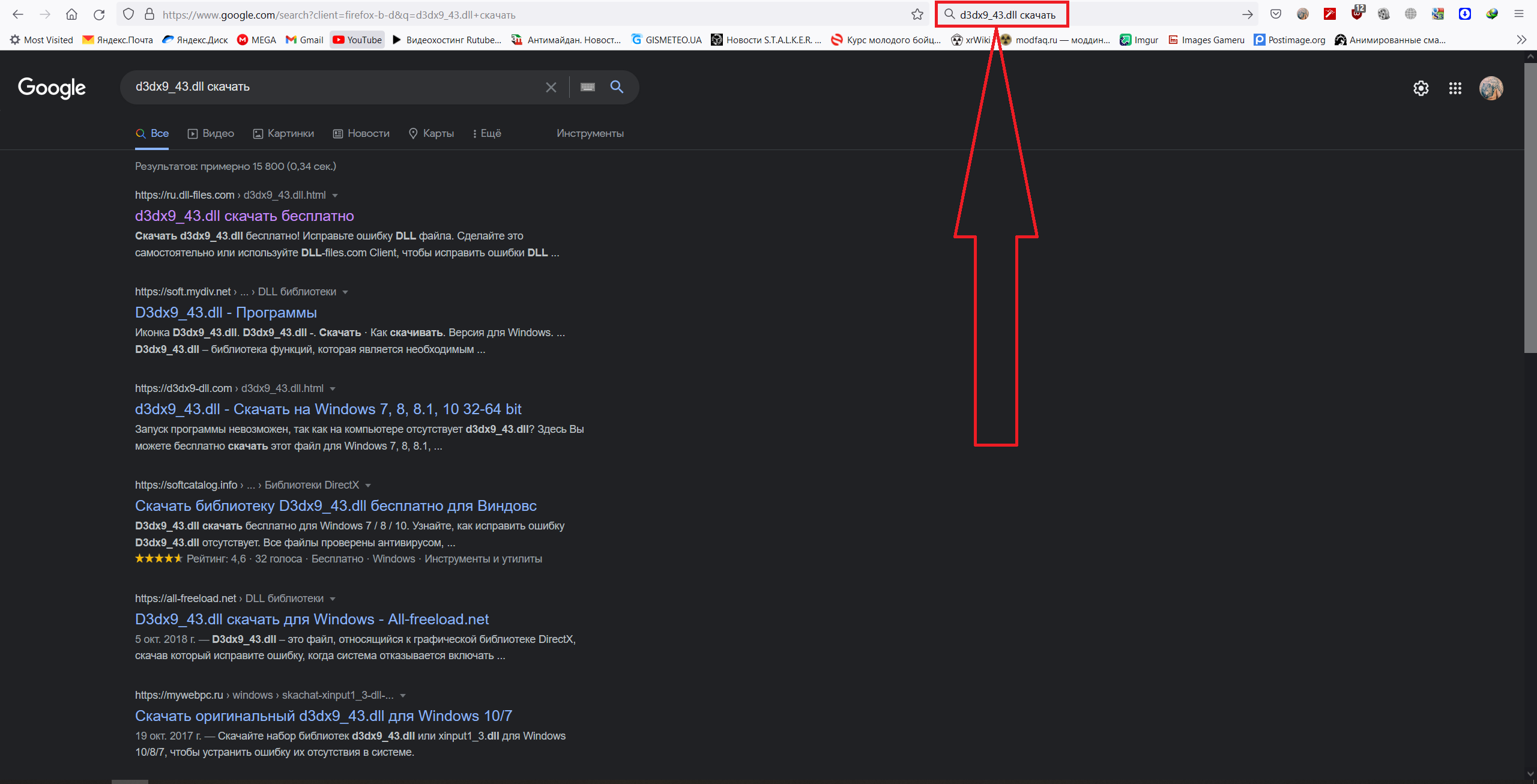
Task: Open the Pocket save icon
Action: [x=1276, y=14]
